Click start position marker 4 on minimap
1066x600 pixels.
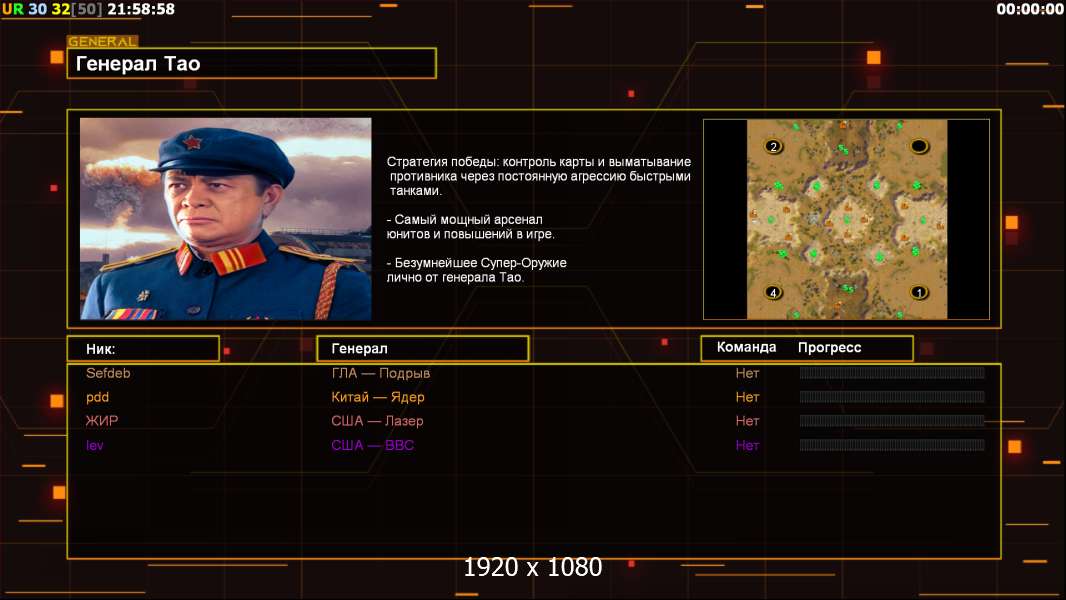773,293
